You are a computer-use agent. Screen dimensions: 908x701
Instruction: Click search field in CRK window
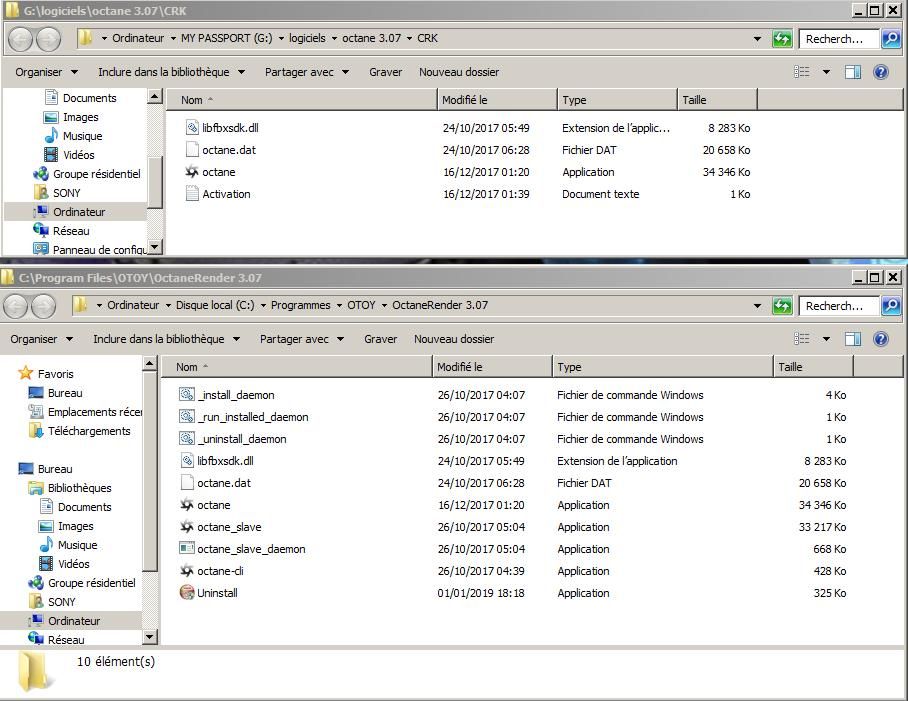(x=839, y=39)
